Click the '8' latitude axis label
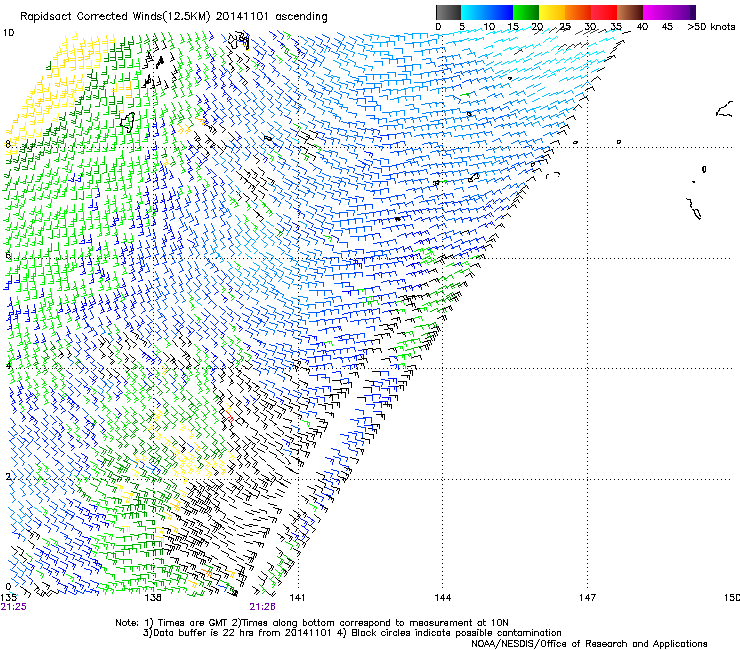The width and height of the screenshot is (740, 650). coord(8,144)
